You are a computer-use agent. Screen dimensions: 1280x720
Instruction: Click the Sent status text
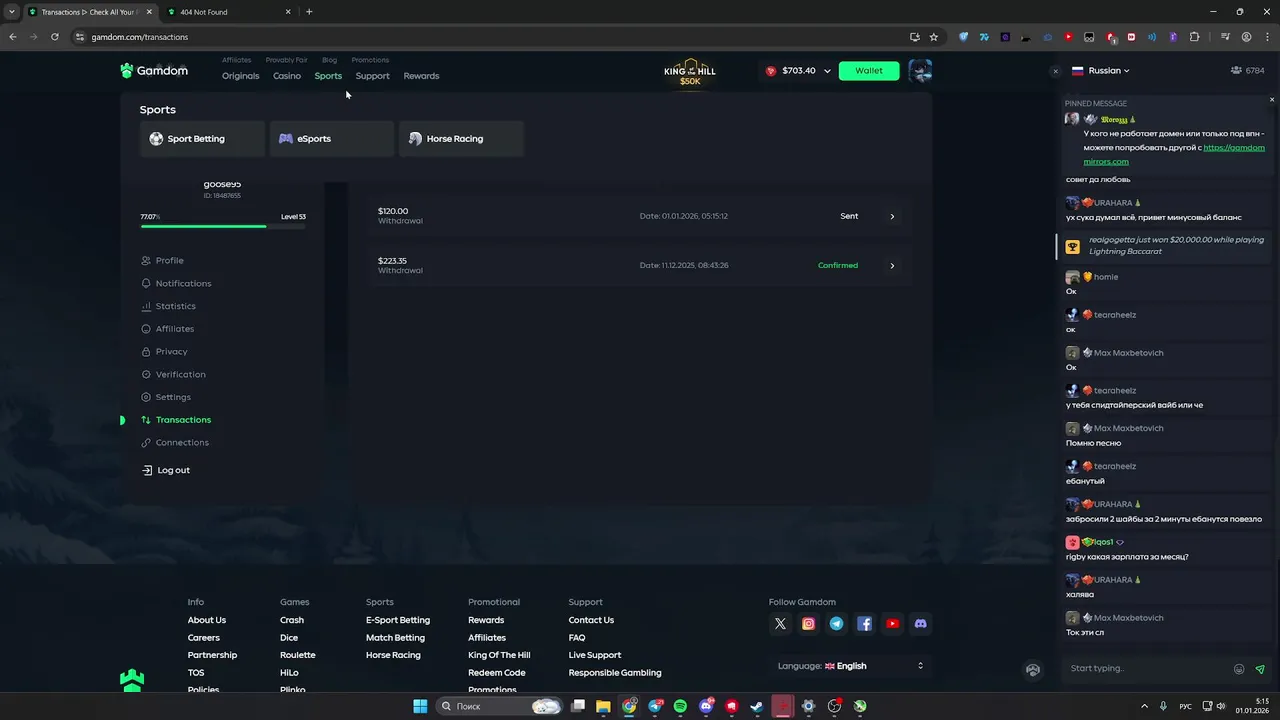click(x=849, y=216)
